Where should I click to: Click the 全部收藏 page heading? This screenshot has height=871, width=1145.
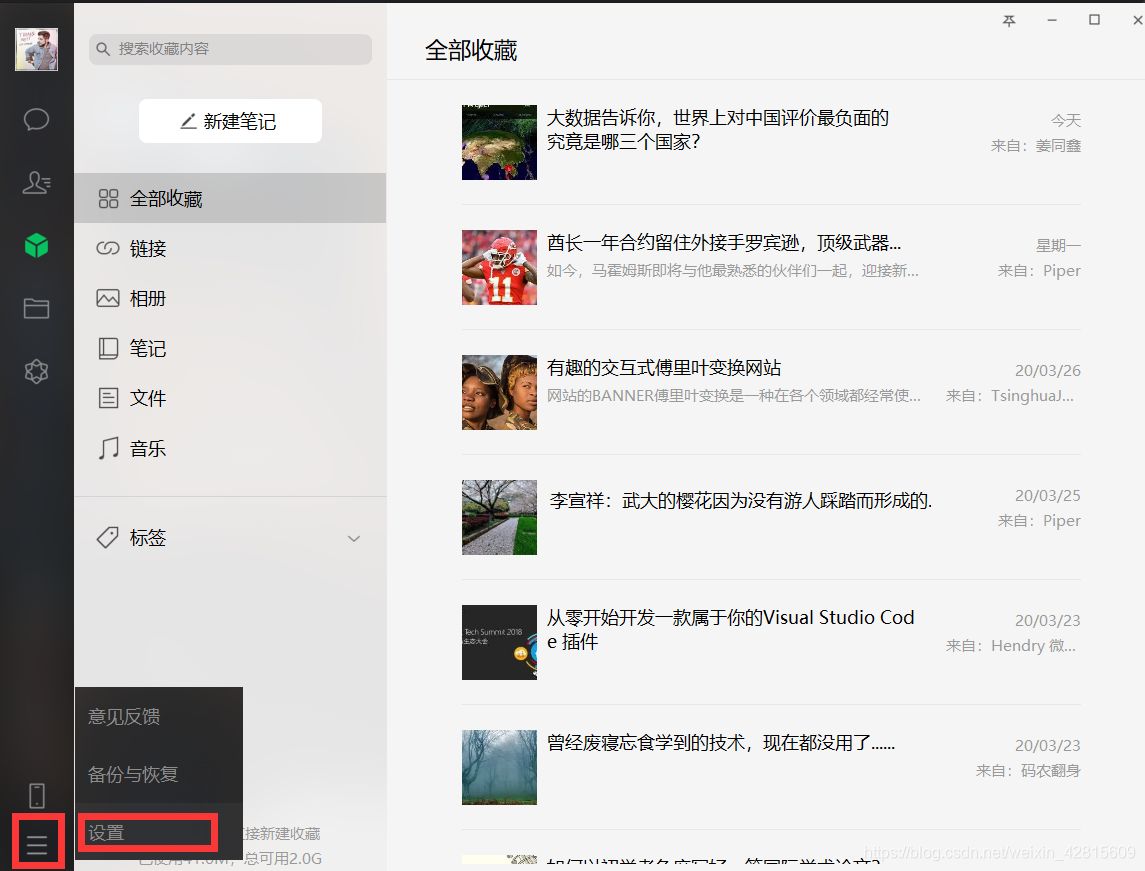pyautogui.click(x=471, y=50)
